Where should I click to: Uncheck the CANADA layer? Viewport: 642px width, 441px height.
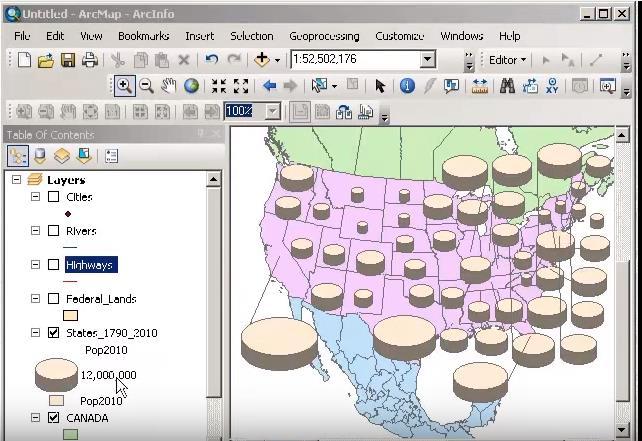pos(54,418)
